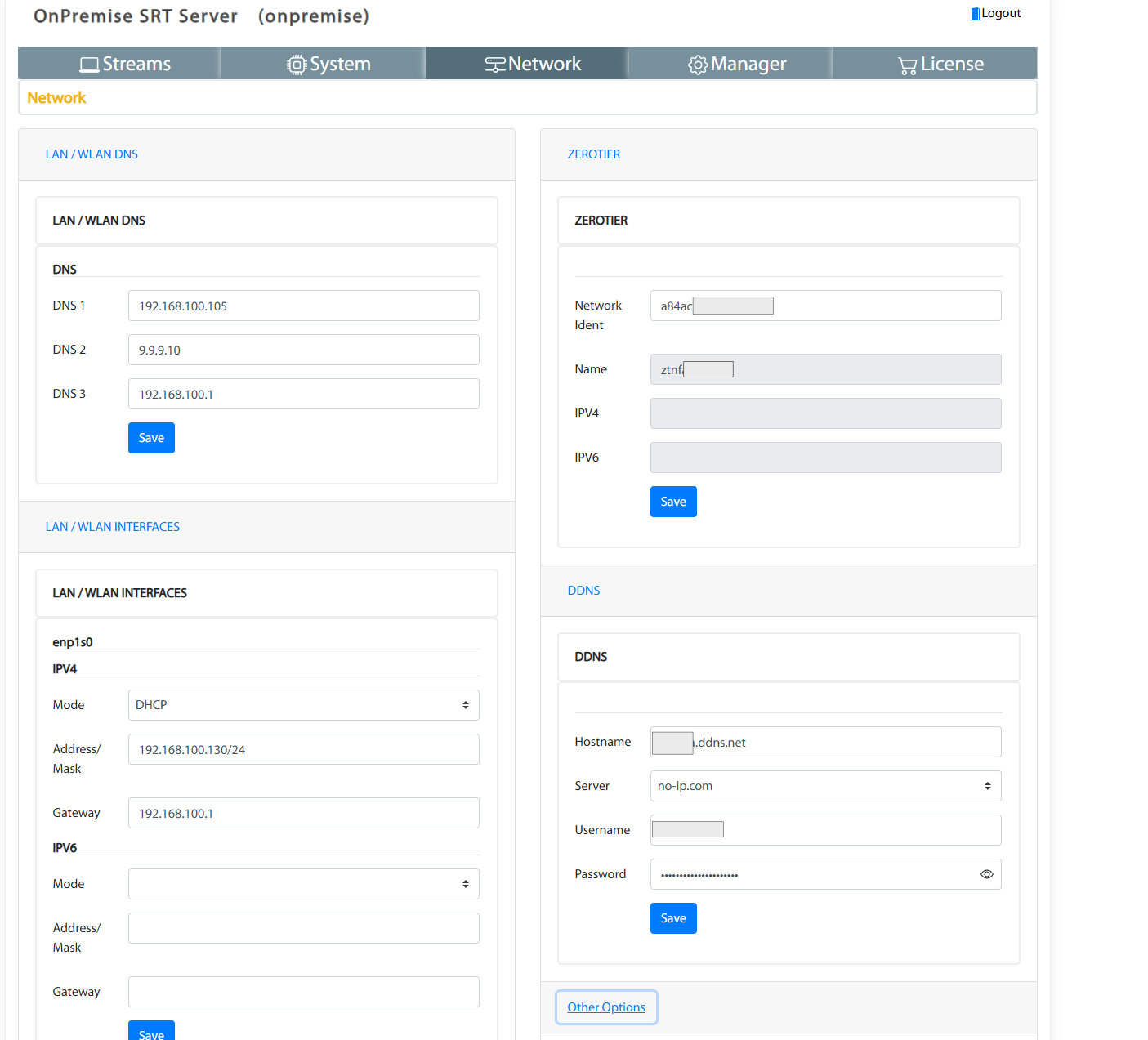
Task: Click the Network tab icon
Action: 495,63
